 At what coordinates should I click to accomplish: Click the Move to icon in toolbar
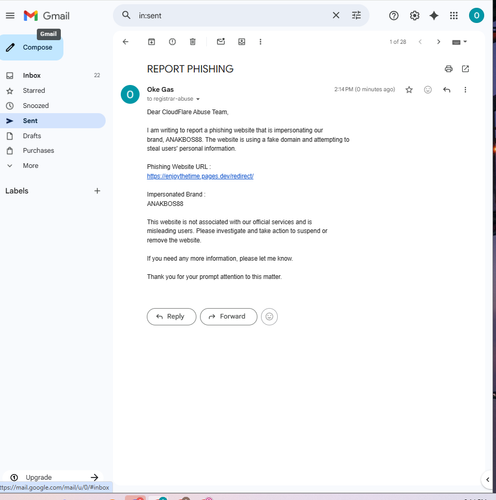coord(241,42)
